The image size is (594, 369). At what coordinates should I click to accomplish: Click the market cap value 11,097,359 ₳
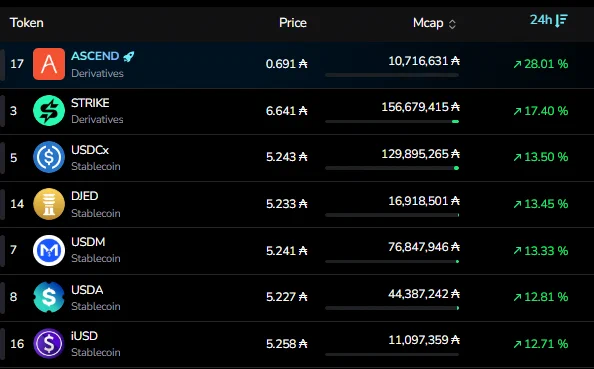click(424, 340)
